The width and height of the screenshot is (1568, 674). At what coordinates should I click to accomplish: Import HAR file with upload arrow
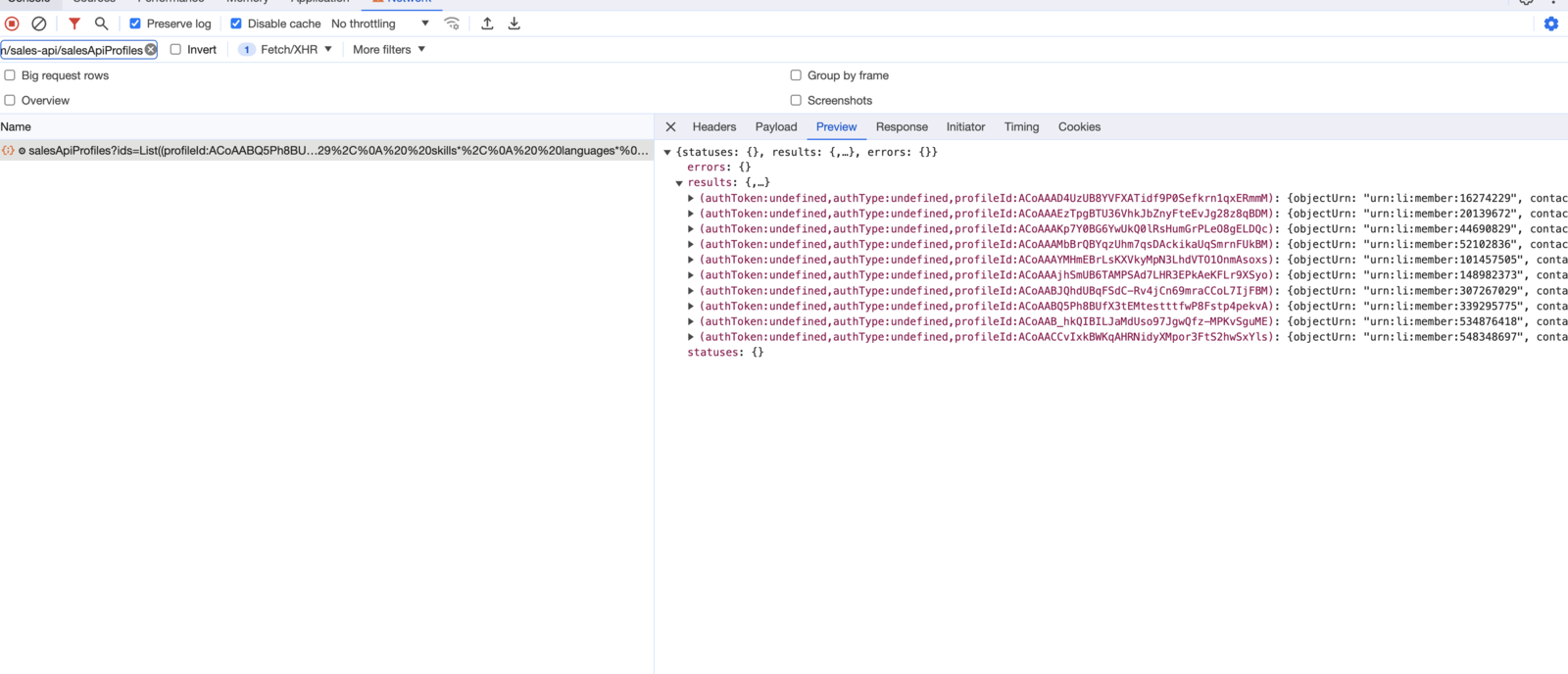tap(487, 24)
